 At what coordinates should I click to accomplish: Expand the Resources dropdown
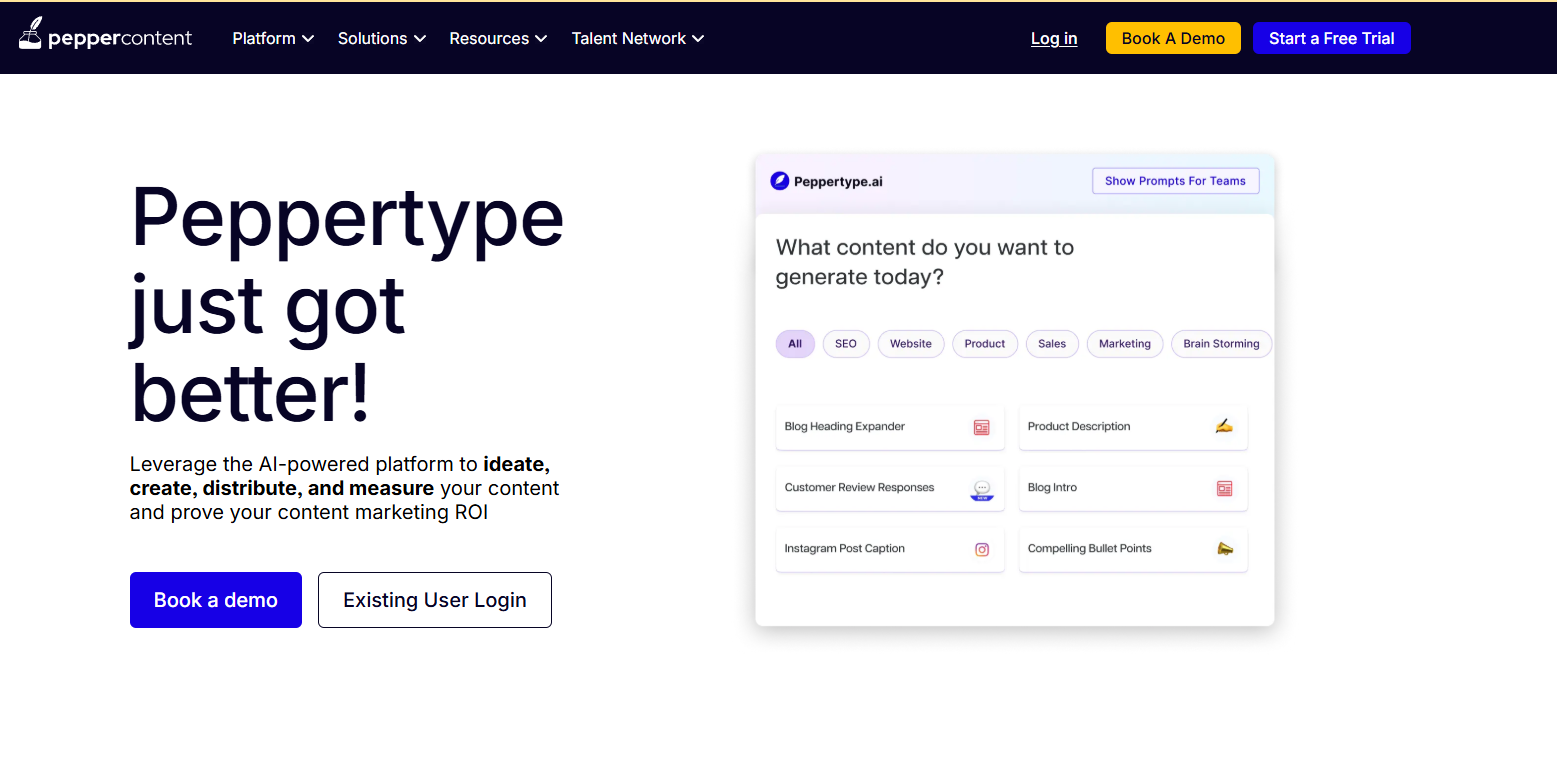pos(498,38)
